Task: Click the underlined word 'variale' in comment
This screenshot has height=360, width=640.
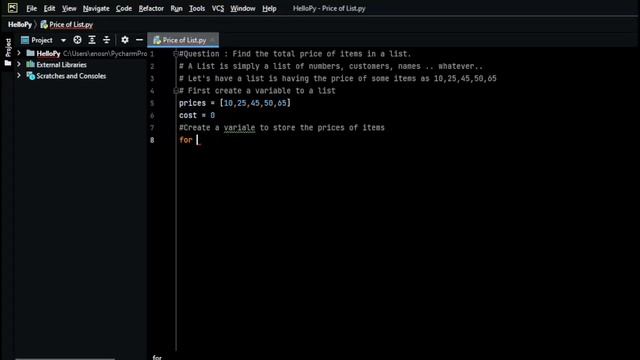Action: tap(239, 128)
